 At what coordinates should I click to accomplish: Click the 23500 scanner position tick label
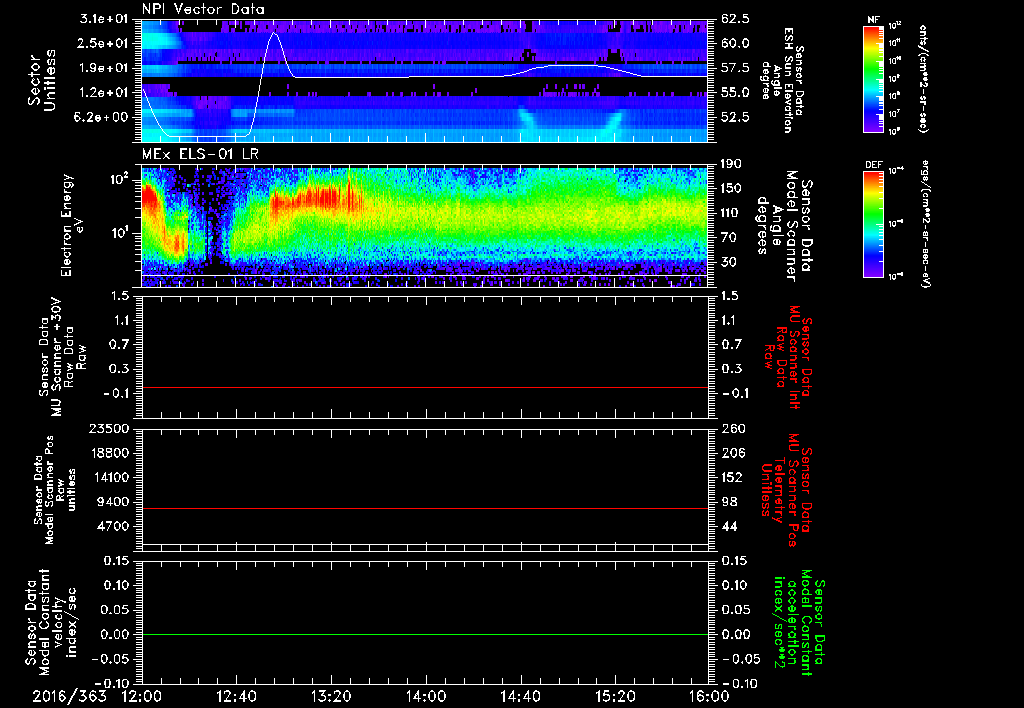[110, 429]
